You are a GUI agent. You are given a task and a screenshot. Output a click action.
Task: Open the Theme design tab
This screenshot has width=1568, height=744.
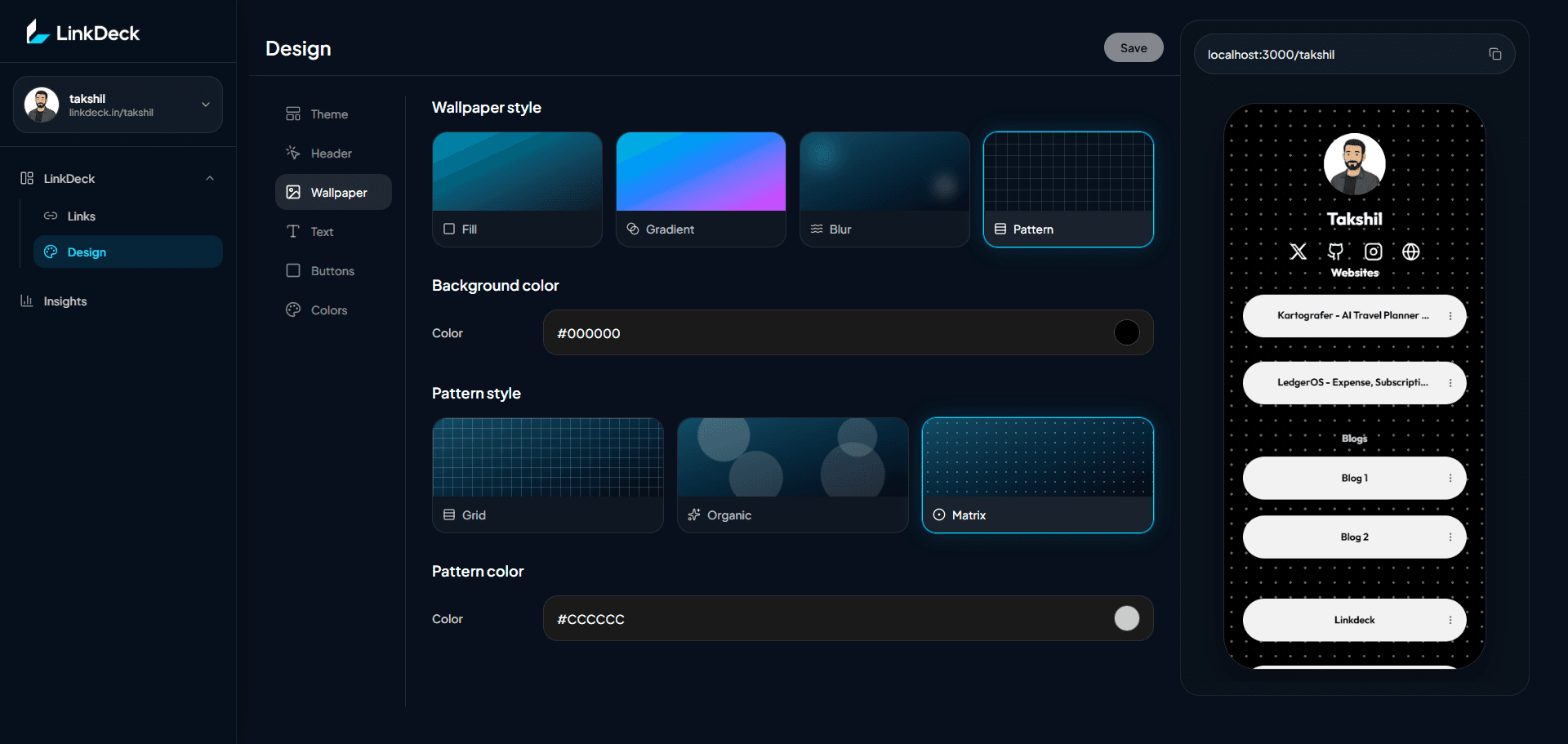click(x=333, y=114)
